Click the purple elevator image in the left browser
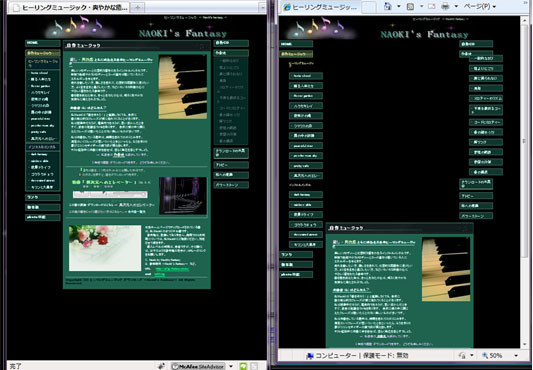533x370 pixels. (183, 196)
